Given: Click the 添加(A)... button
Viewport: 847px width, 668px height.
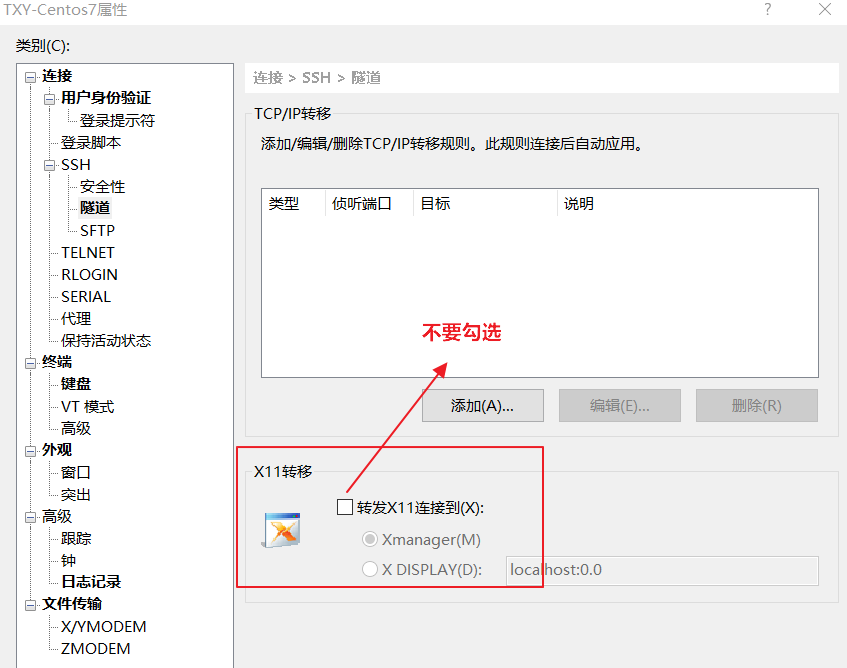Looking at the screenshot, I should [482, 406].
